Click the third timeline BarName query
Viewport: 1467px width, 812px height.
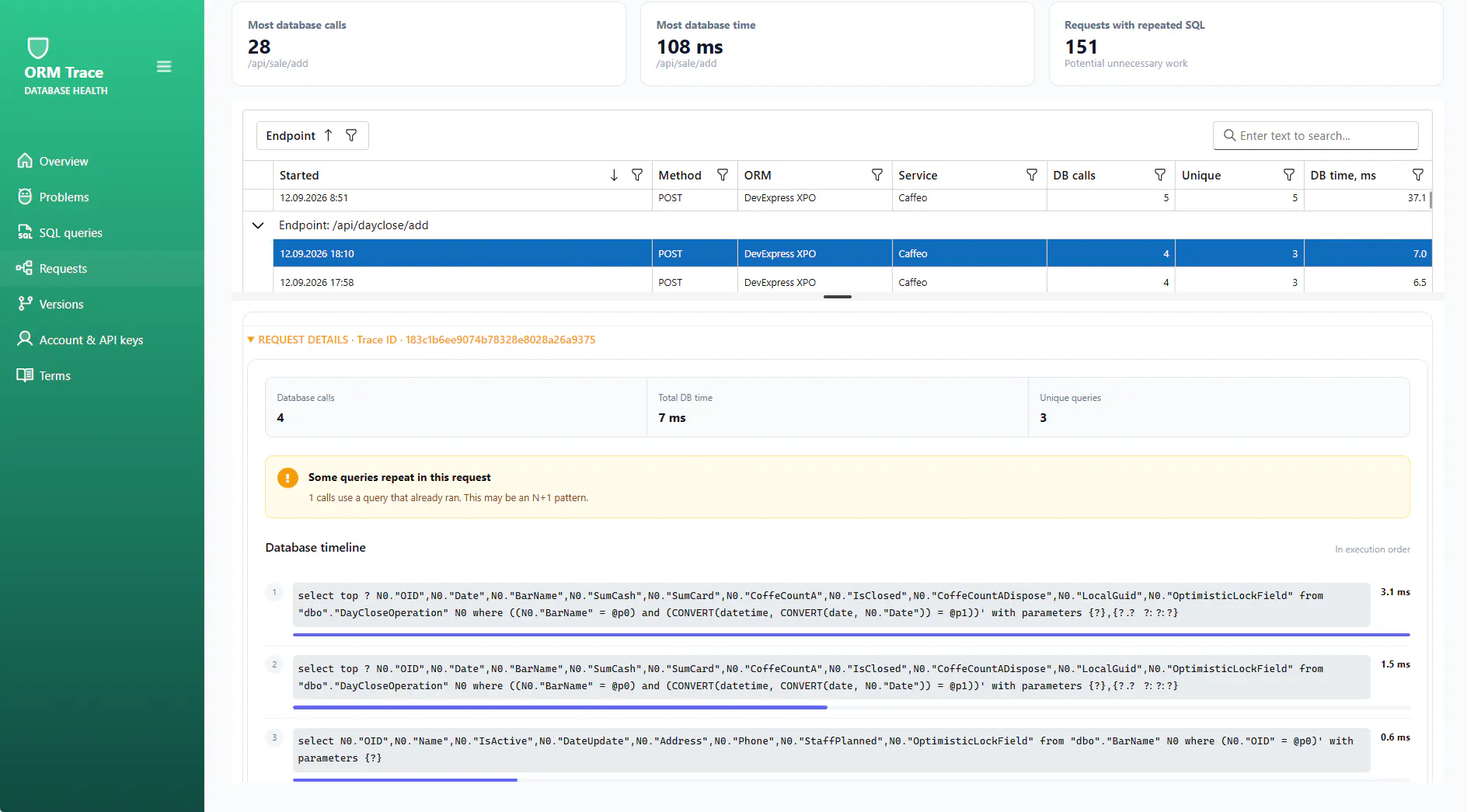pos(831,750)
